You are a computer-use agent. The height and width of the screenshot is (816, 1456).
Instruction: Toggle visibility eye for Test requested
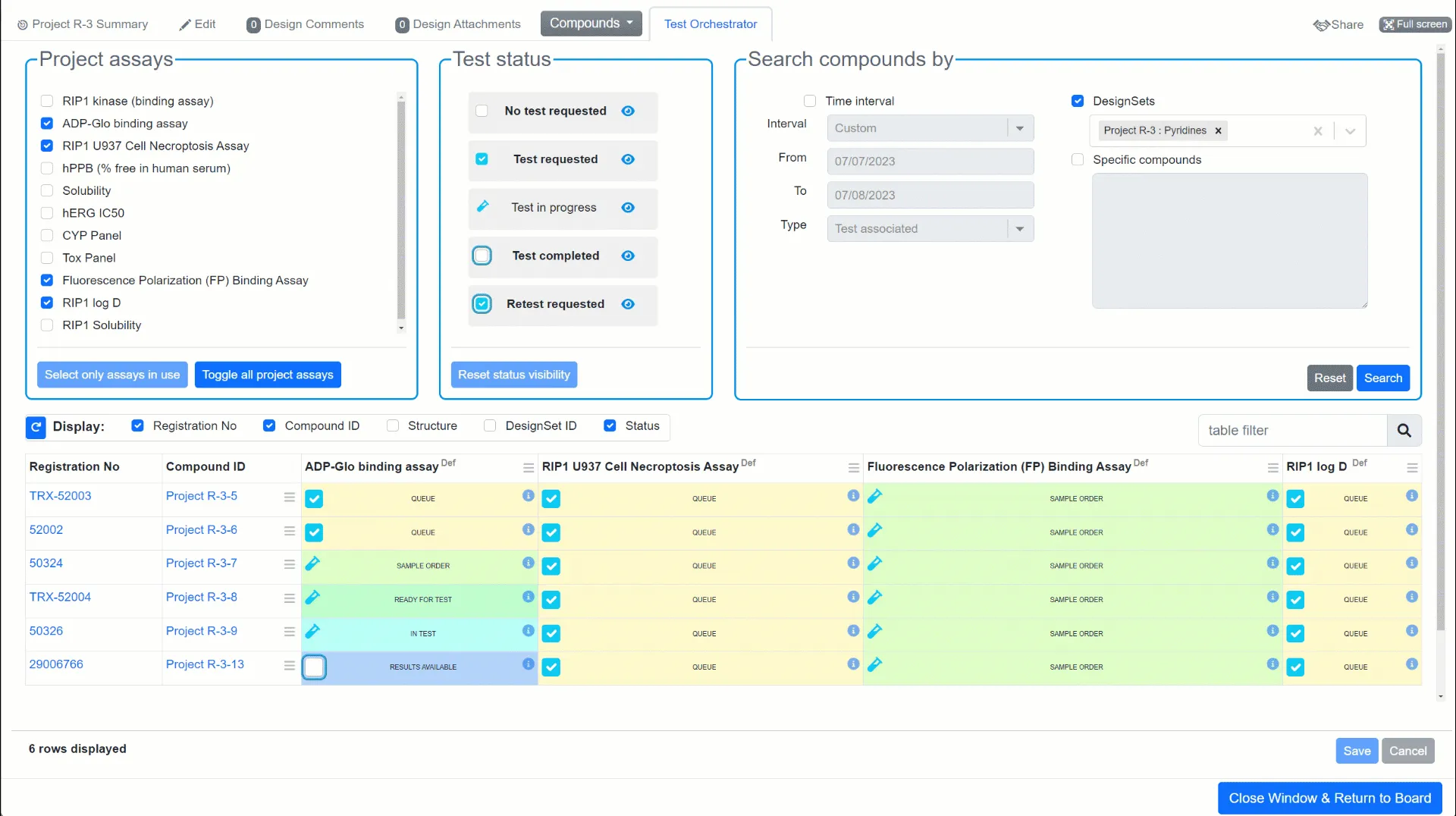(628, 159)
